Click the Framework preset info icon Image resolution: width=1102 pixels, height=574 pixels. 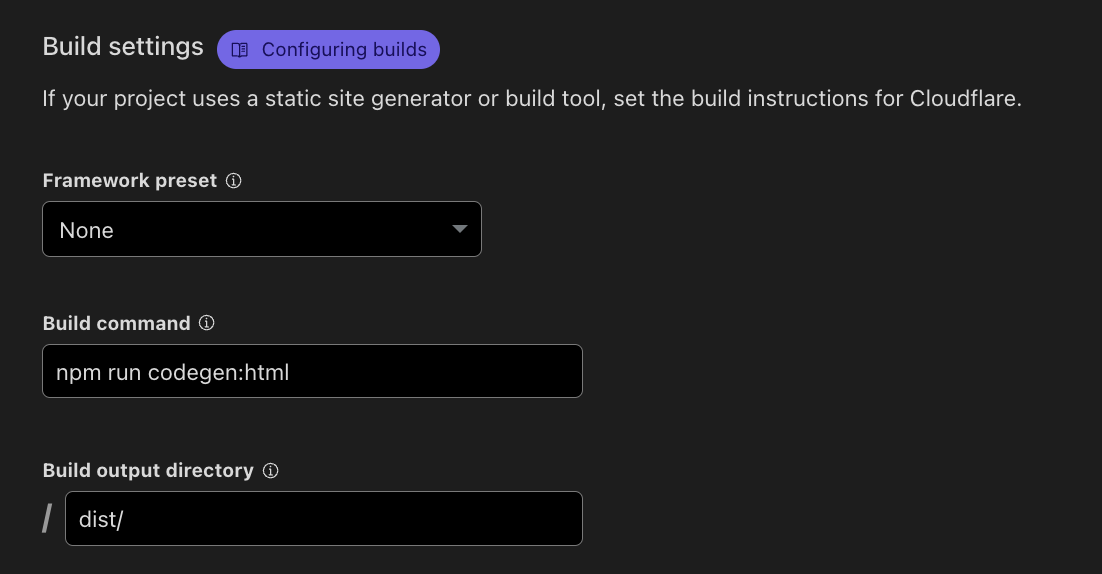pyautogui.click(x=234, y=181)
